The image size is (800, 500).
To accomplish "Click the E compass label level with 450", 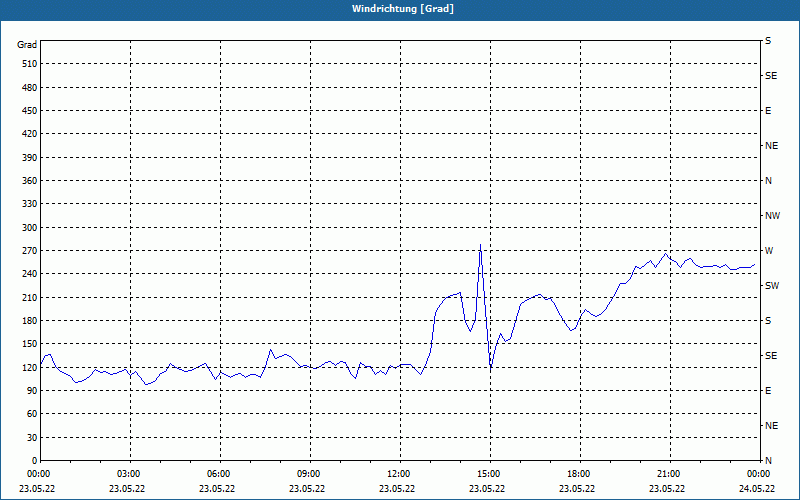I will [768, 111].
